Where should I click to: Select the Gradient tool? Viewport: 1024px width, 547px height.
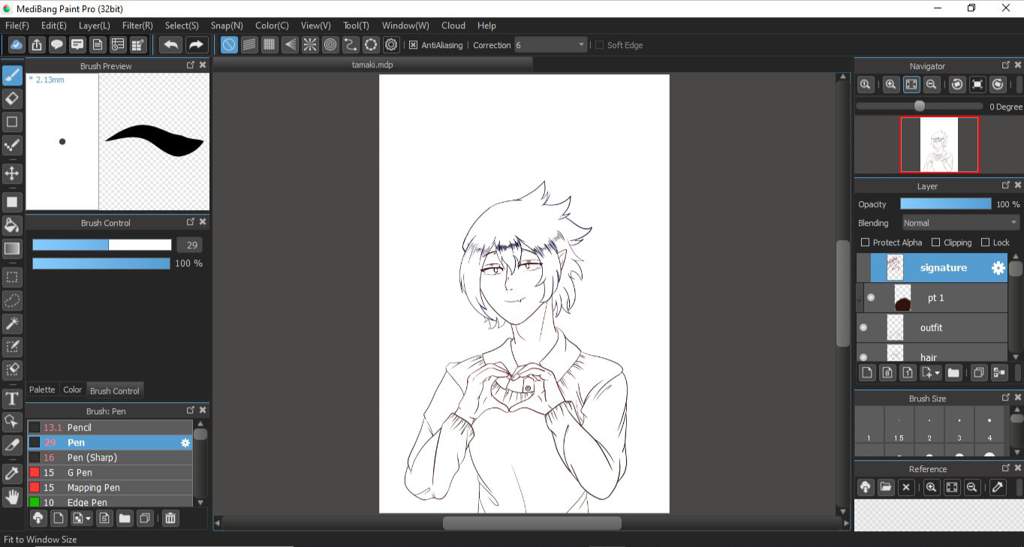pos(12,248)
